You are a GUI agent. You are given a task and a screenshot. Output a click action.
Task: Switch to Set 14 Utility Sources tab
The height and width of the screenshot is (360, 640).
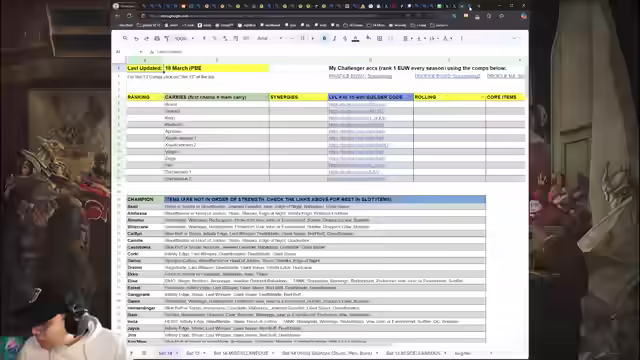(x=327, y=353)
